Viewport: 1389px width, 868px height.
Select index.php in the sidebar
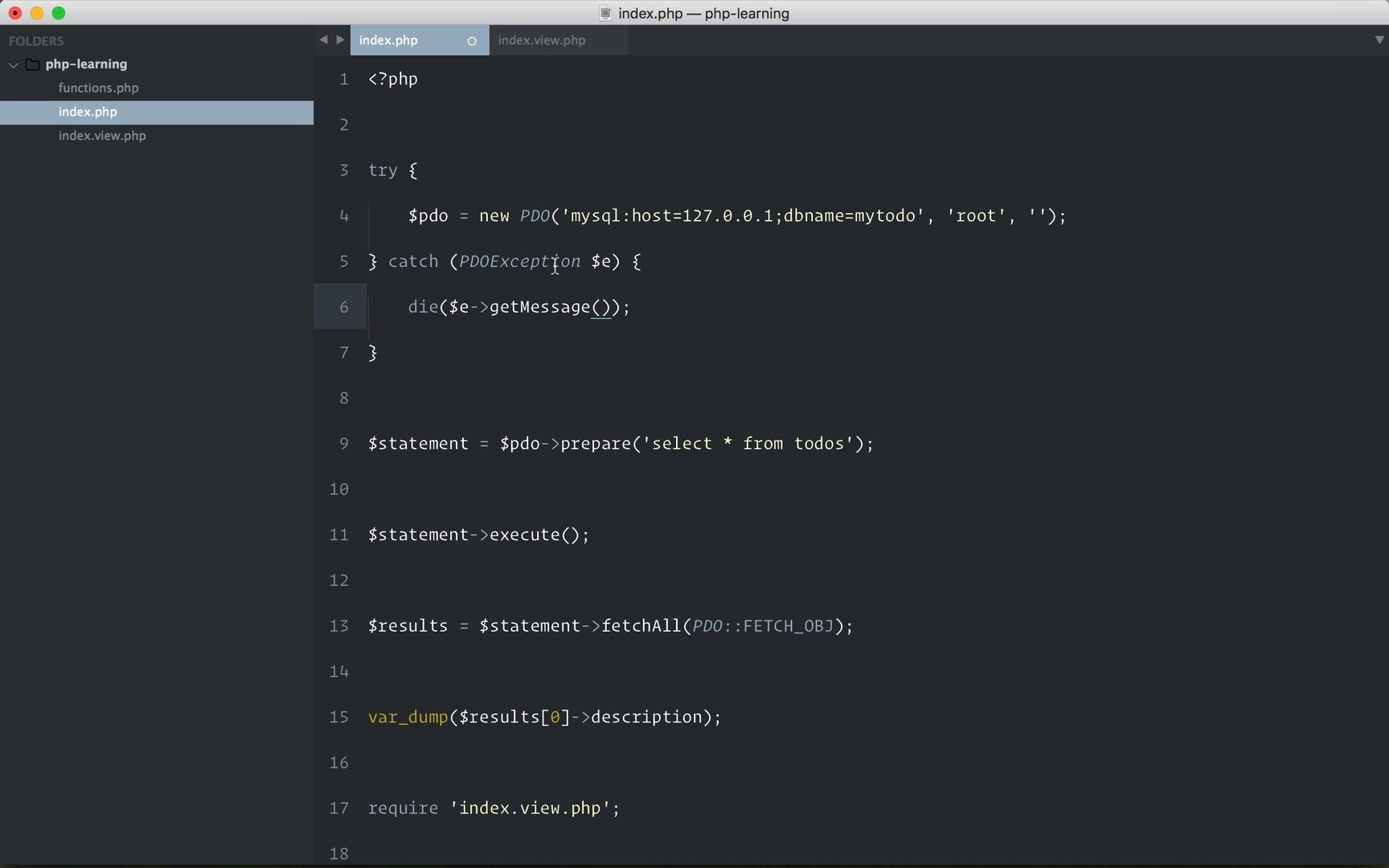coord(157,112)
